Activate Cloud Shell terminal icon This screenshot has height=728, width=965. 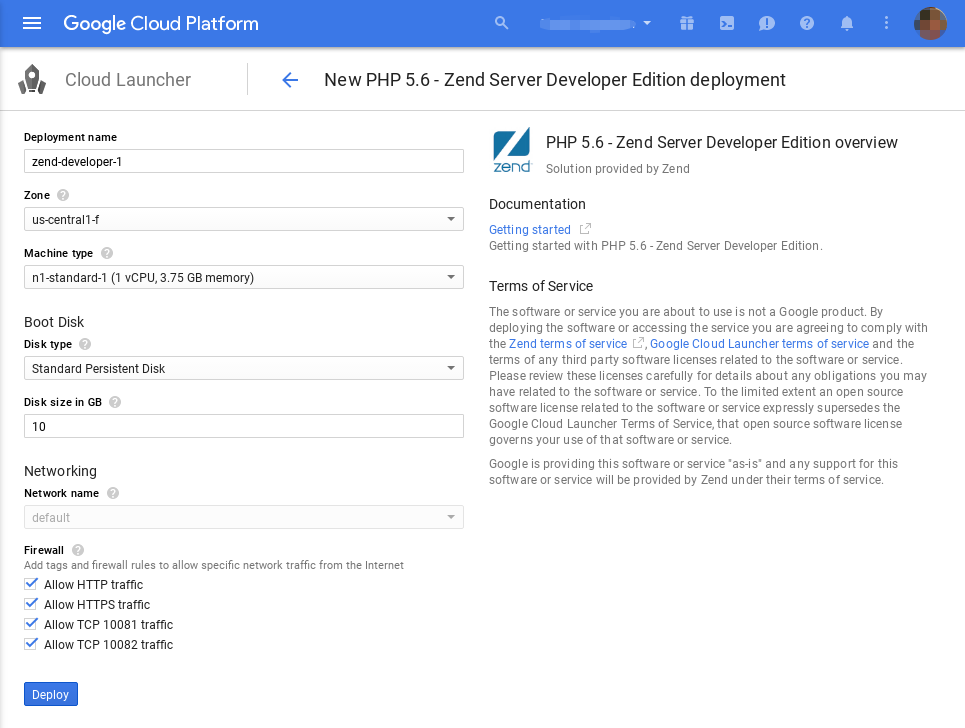(x=727, y=23)
